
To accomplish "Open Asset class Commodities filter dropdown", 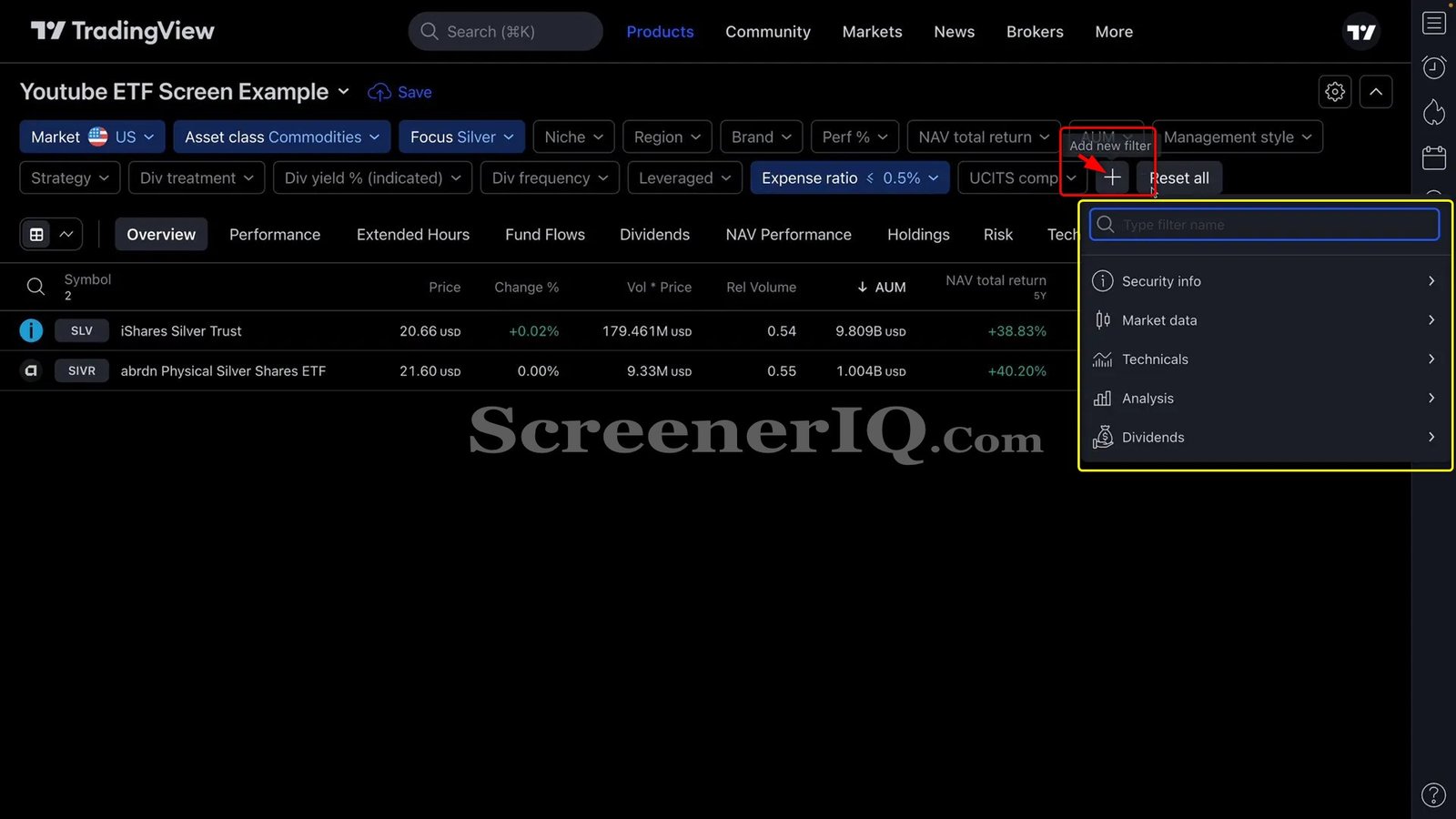I will tap(282, 136).
